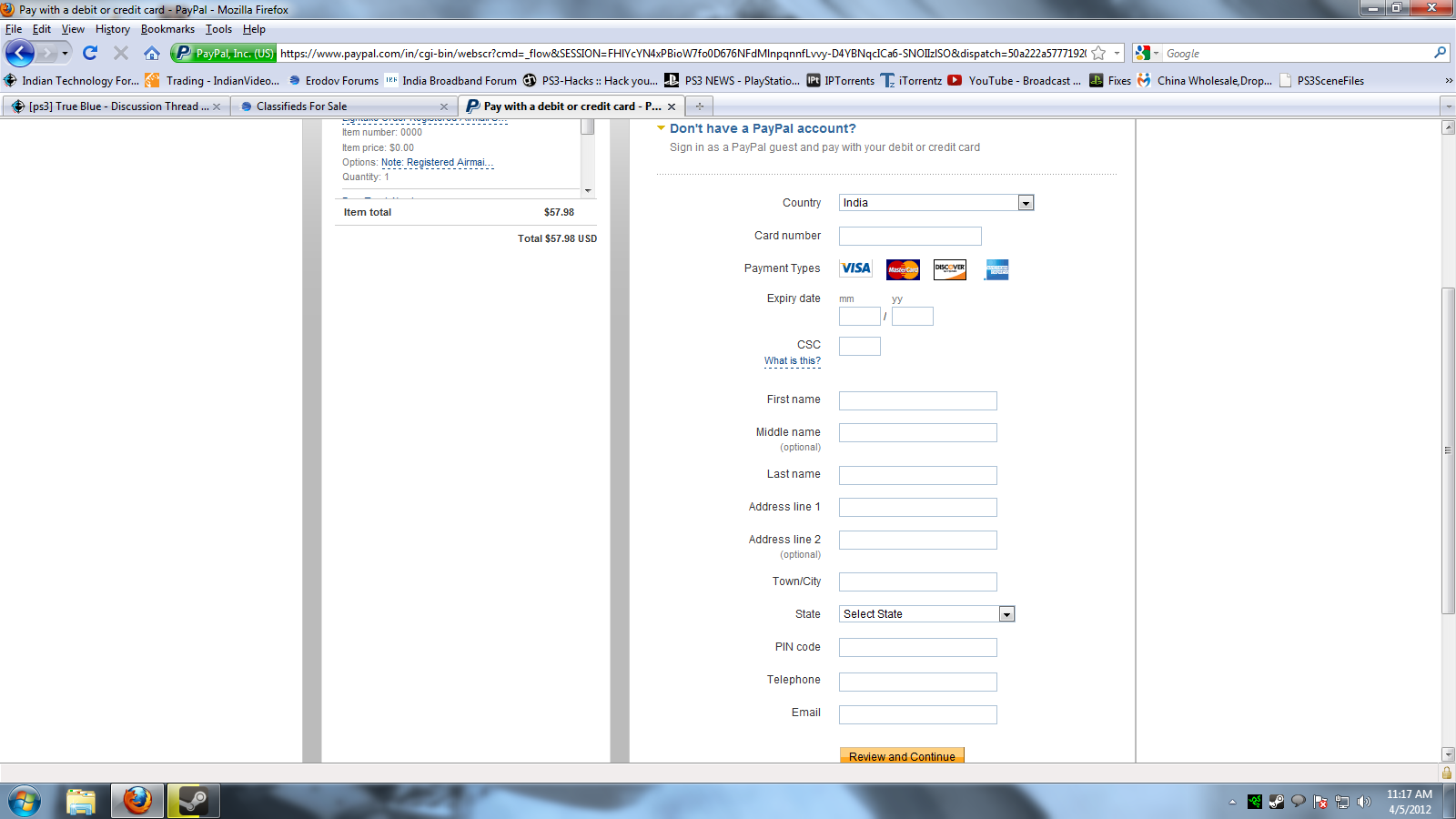Open PS3 NEWS - PlayStation bookmark
Viewport: 1456px width, 819px height.
pos(732,80)
